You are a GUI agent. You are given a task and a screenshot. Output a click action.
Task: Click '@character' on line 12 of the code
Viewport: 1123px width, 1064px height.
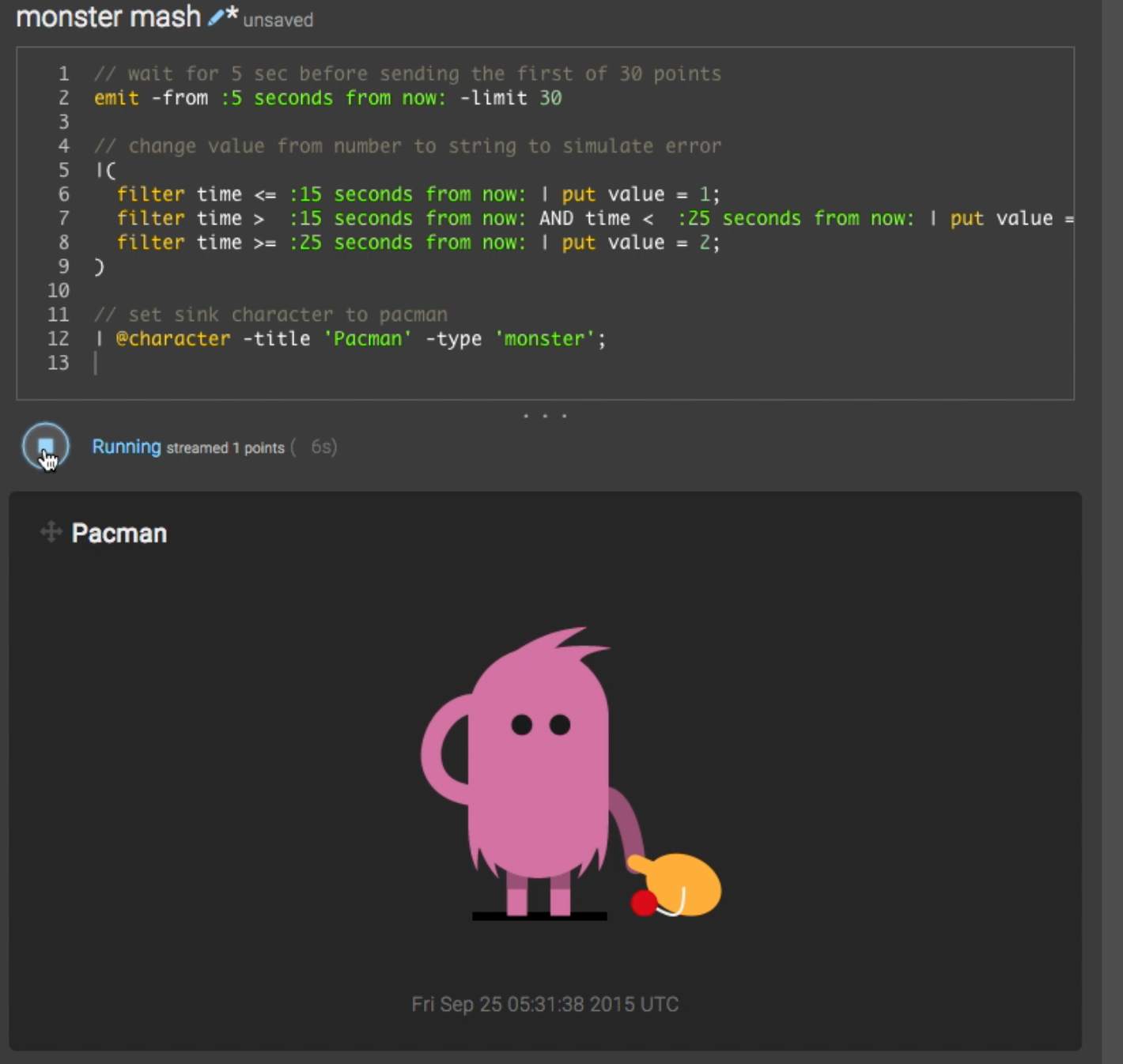tap(173, 339)
